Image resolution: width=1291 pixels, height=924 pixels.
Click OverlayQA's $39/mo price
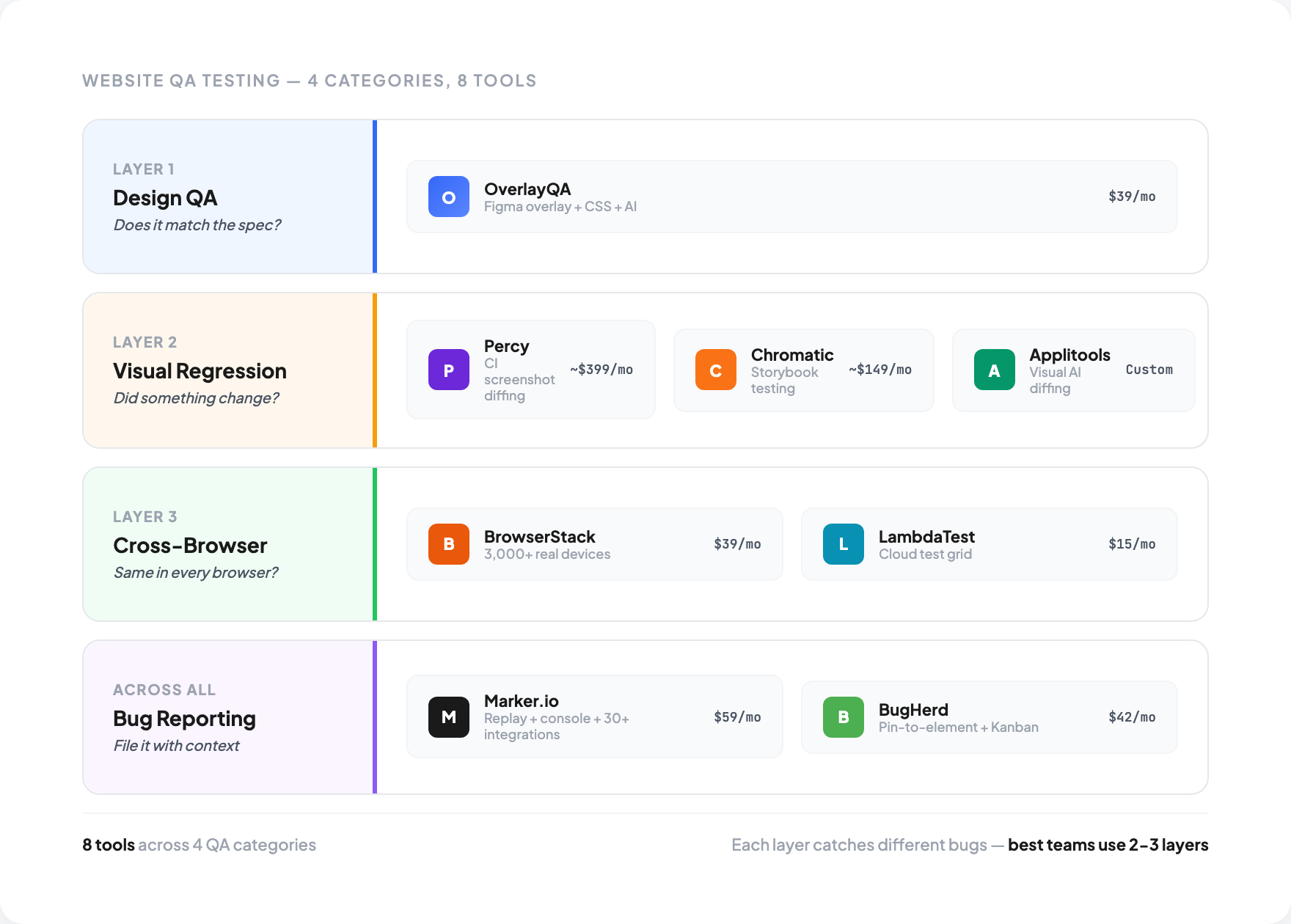coord(1132,197)
